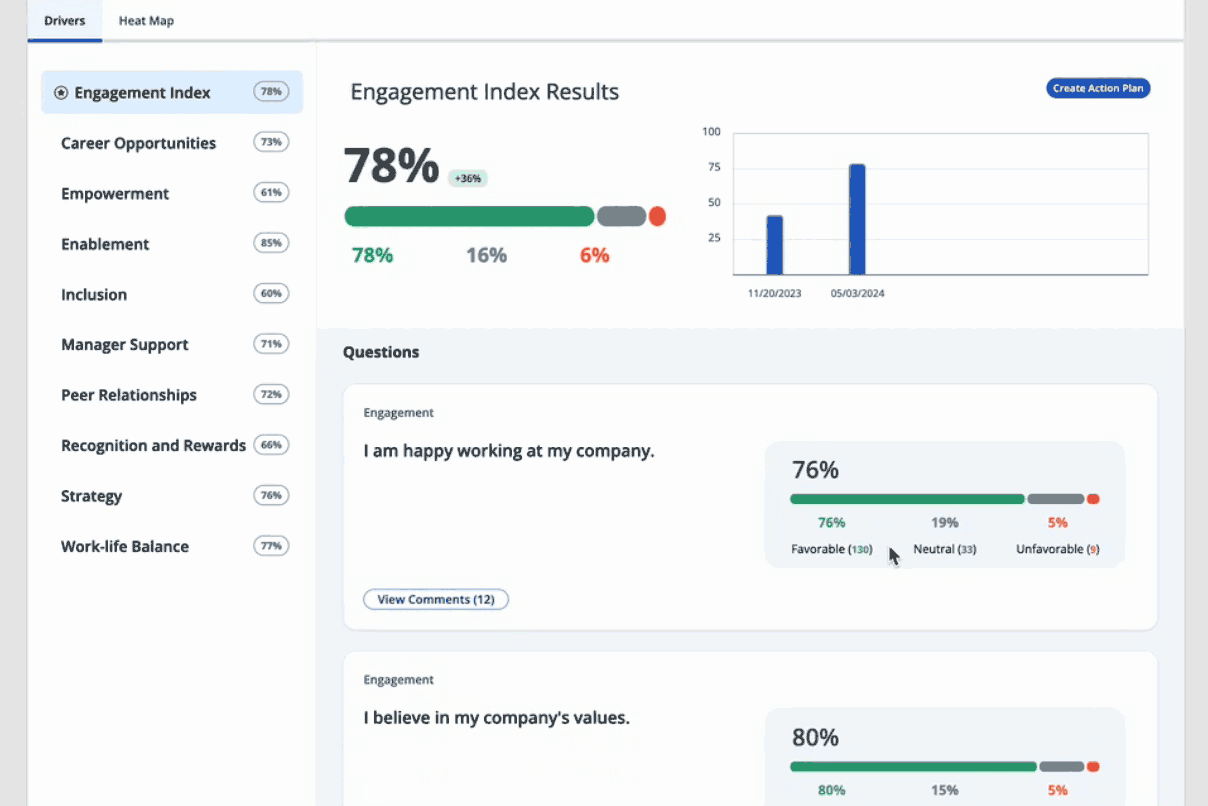Image resolution: width=1208 pixels, height=806 pixels.
Task: Click the "05/03/2024" date label
Action: click(x=857, y=294)
